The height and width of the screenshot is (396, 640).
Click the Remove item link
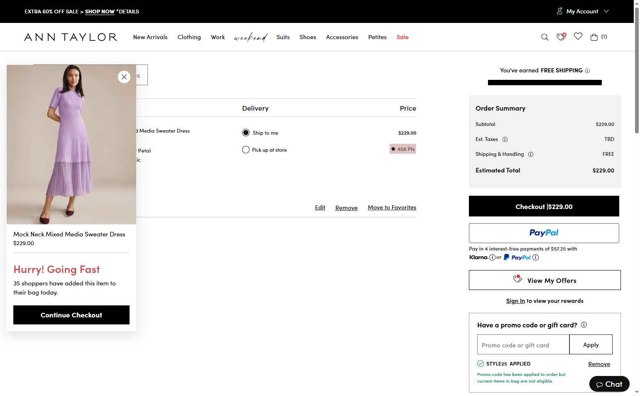click(347, 207)
